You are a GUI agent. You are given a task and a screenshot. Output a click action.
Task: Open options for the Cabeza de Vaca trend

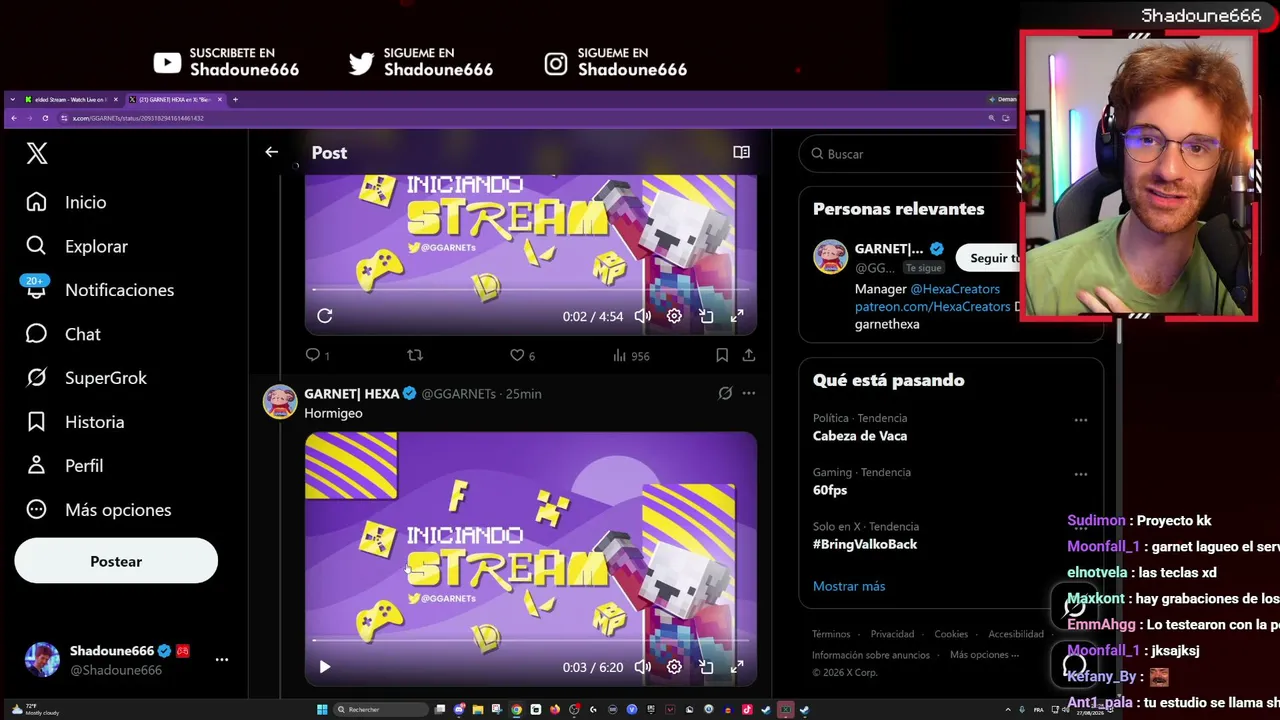[x=1081, y=420]
